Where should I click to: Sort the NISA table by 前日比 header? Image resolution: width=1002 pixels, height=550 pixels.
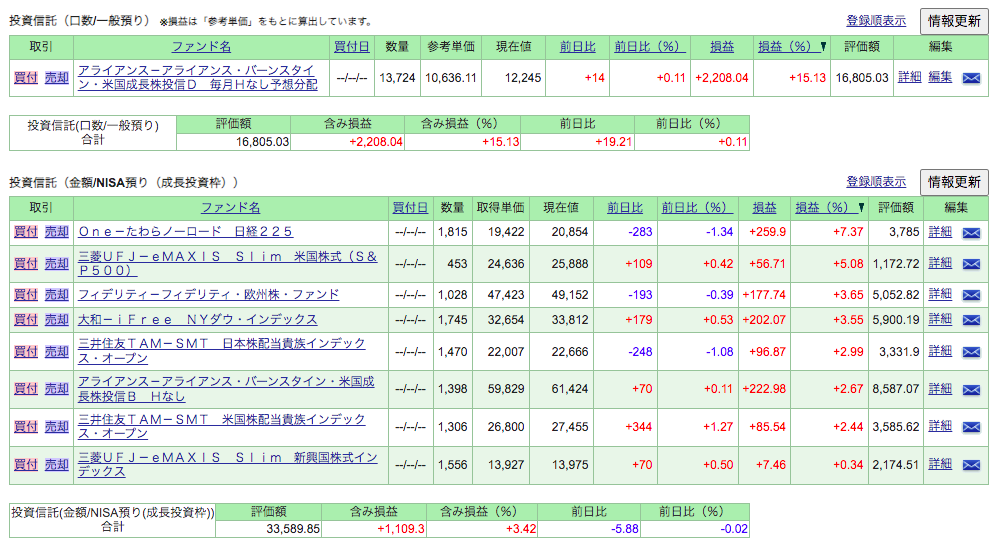tap(625, 208)
